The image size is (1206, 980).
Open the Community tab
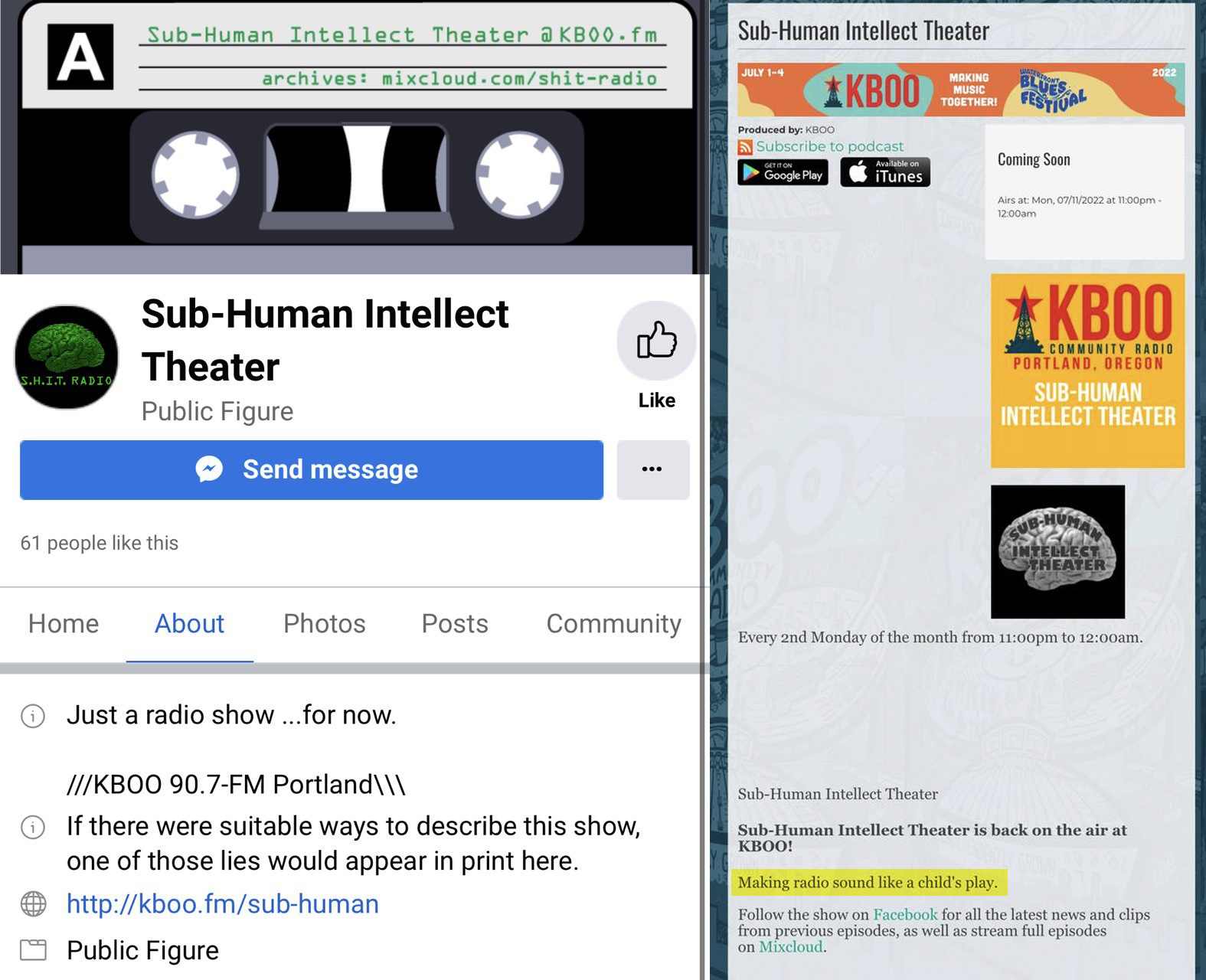(x=613, y=623)
